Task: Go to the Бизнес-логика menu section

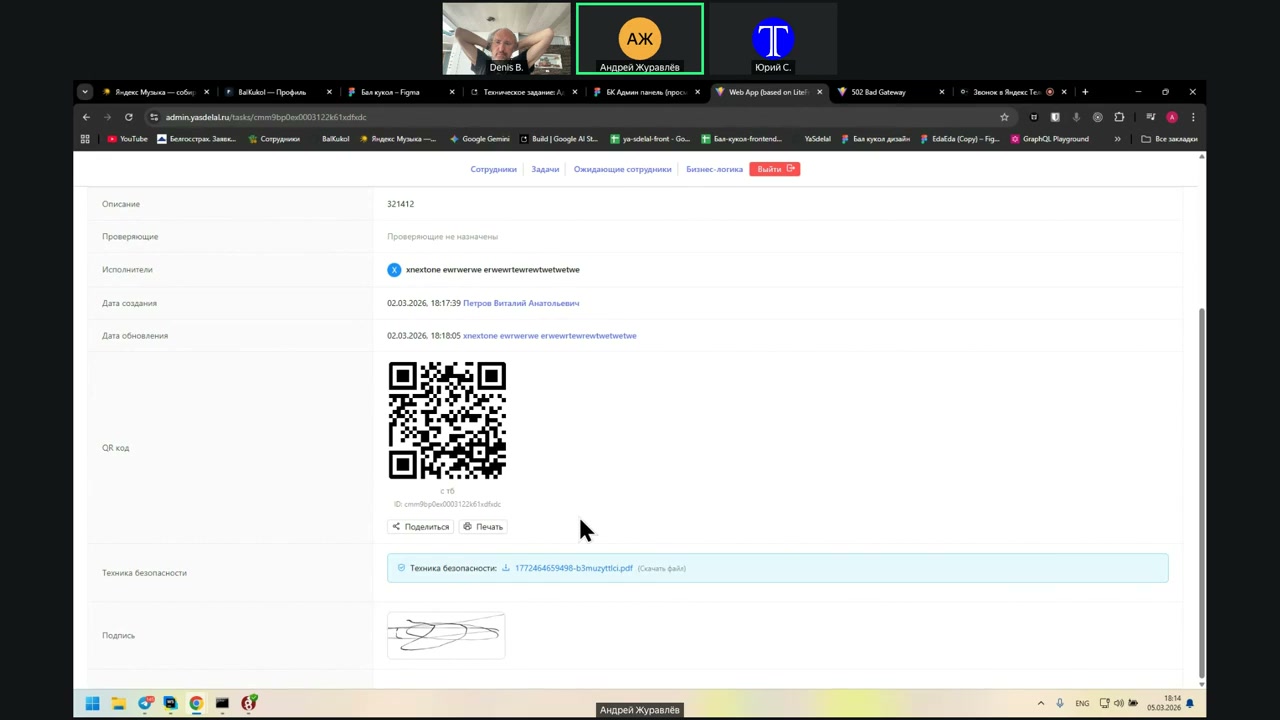Action: [714, 169]
